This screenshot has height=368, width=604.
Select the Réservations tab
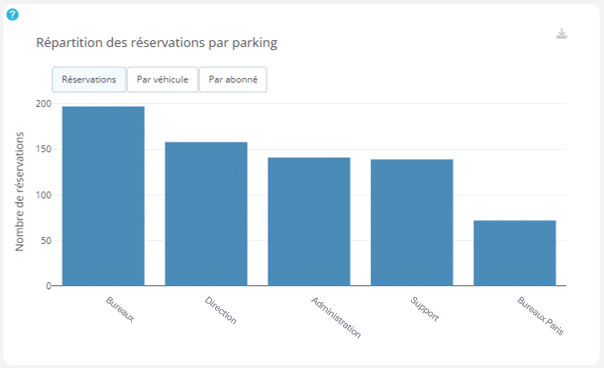click(x=89, y=79)
